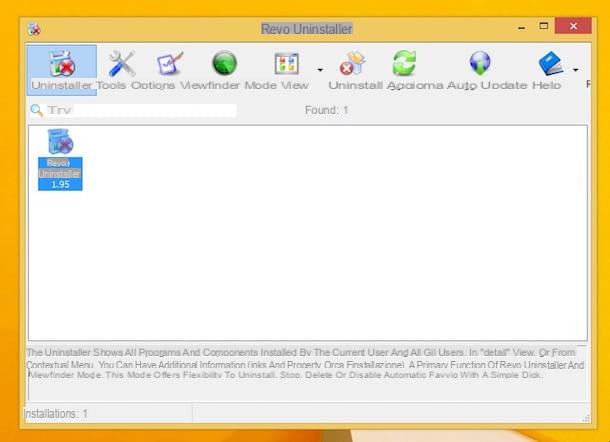Expand the Help dropdown arrow
Image resolution: width=610 pixels, height=442 pixels.
(x=575, y=70)
